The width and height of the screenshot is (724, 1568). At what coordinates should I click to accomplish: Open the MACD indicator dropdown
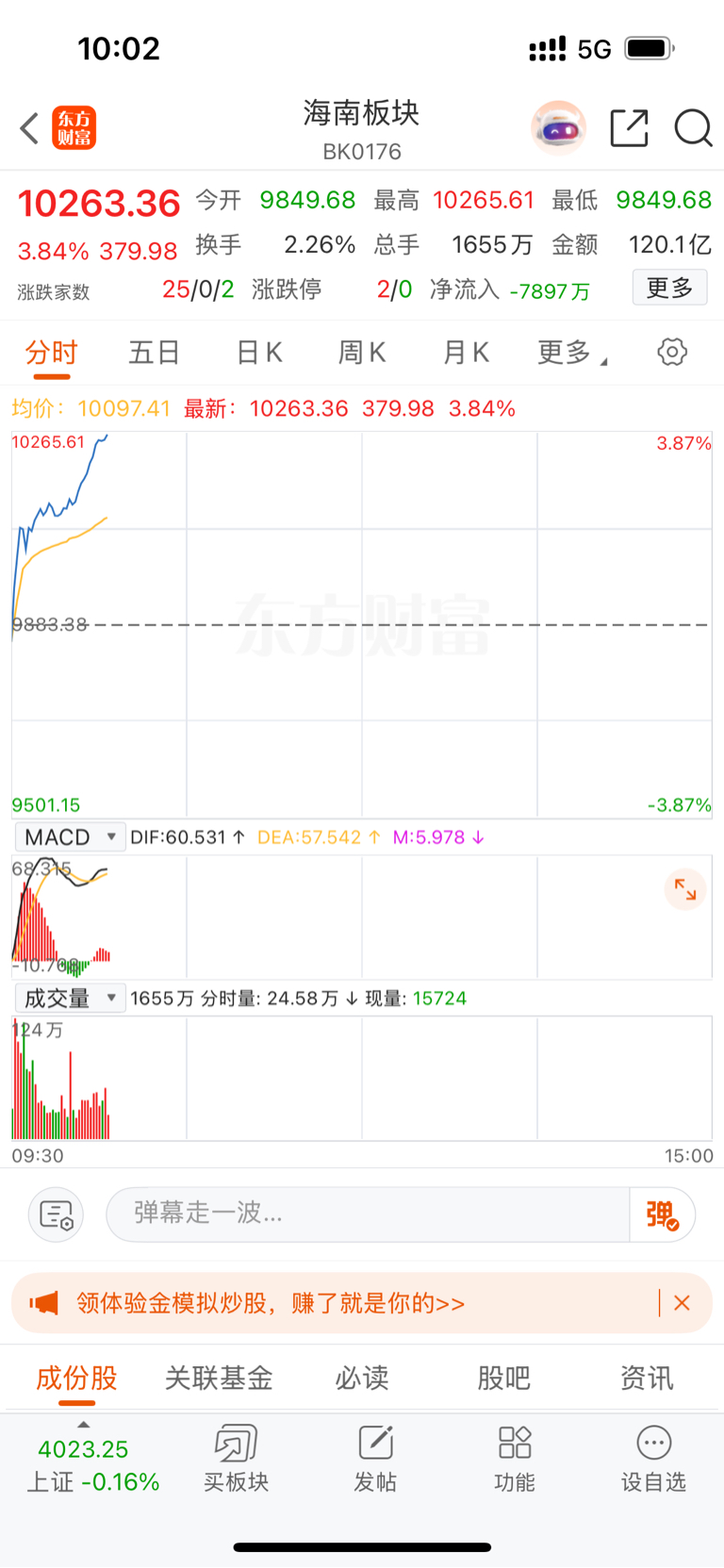(70, 837)
